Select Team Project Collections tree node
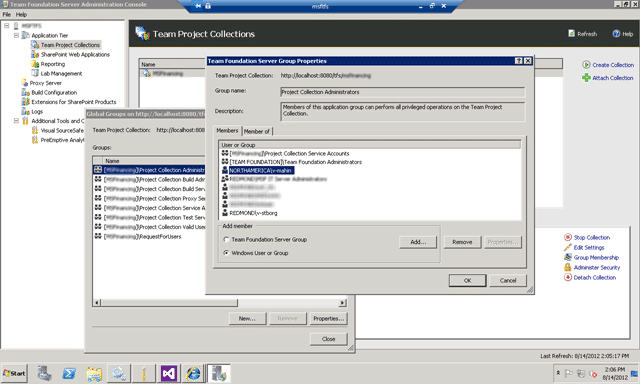This screenshot has height=384, width=640. point(70,45)
